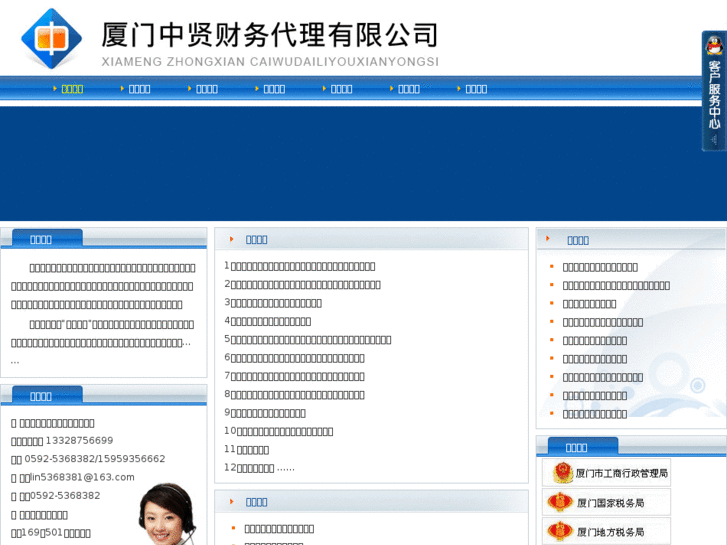Open list entry numbered 4
The width and height of the screenshot is (727, 545).
[x=268, y=321]
